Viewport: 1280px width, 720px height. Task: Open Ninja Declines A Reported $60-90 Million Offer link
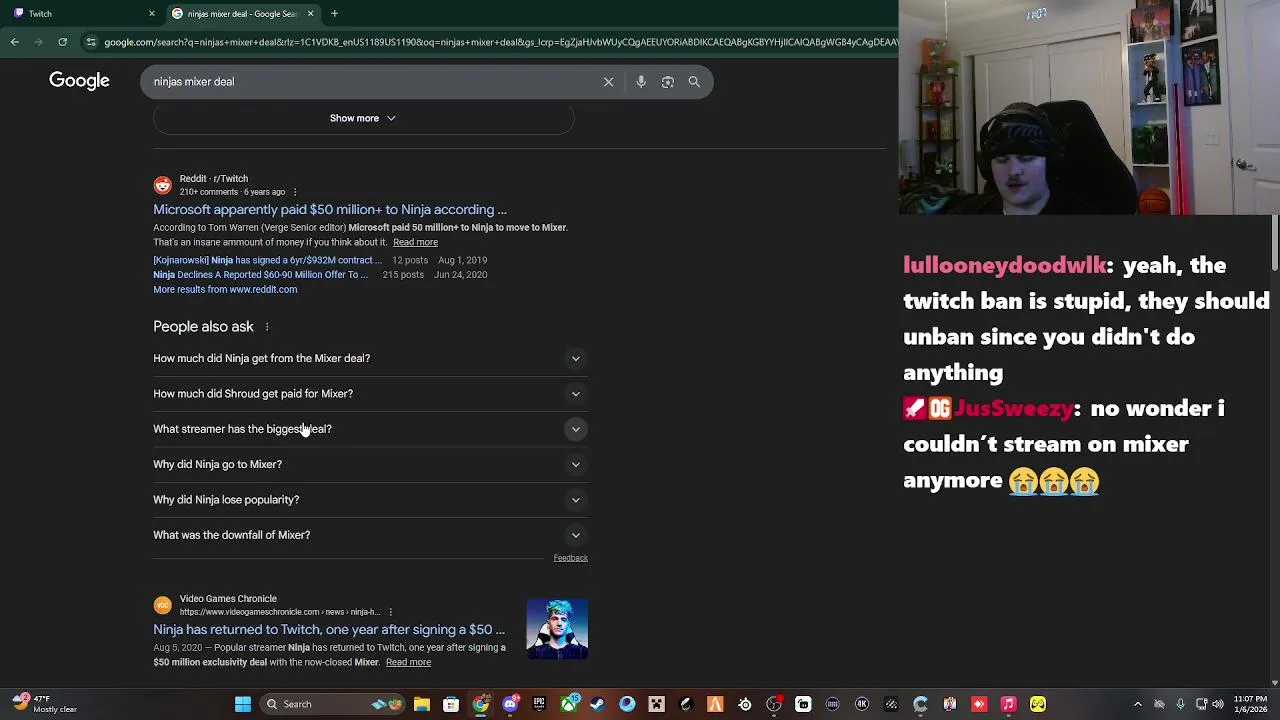[260, 275]
